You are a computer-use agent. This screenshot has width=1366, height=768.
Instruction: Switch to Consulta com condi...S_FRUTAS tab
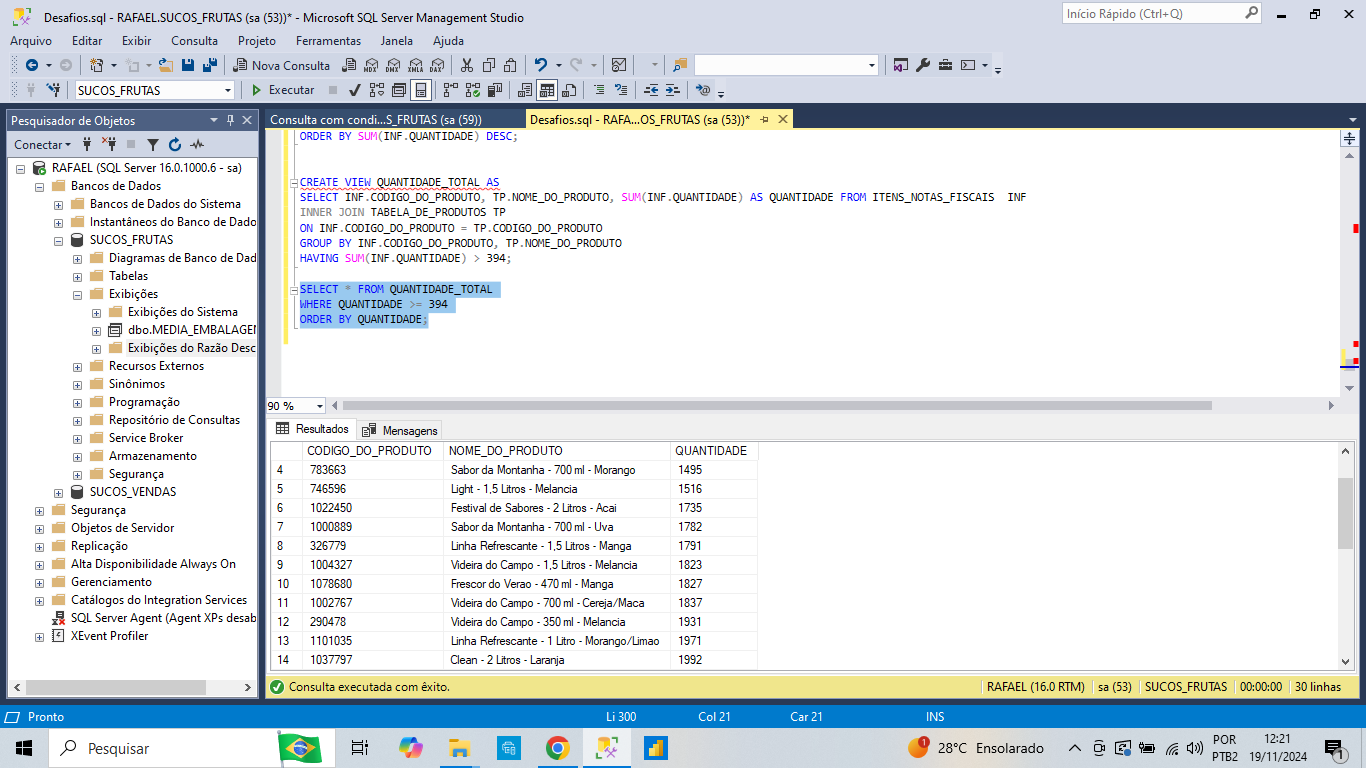click(x=376, y=119)
